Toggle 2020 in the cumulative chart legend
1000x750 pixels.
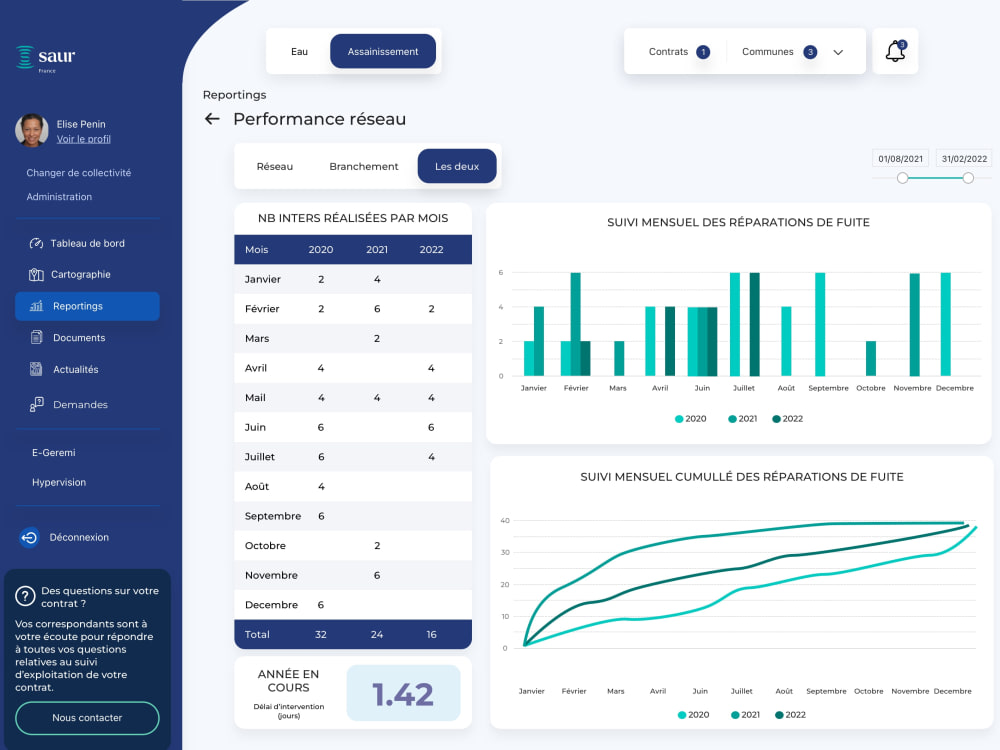tap(693, 715)
